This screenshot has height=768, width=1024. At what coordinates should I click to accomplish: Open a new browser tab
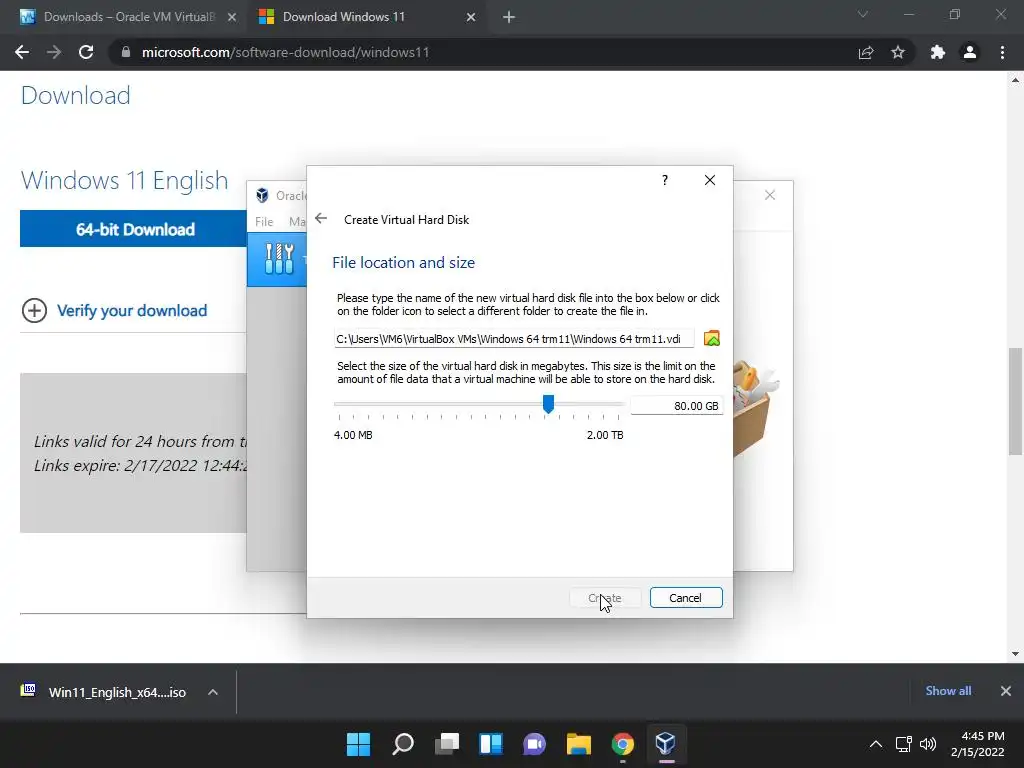click(509, 17)
